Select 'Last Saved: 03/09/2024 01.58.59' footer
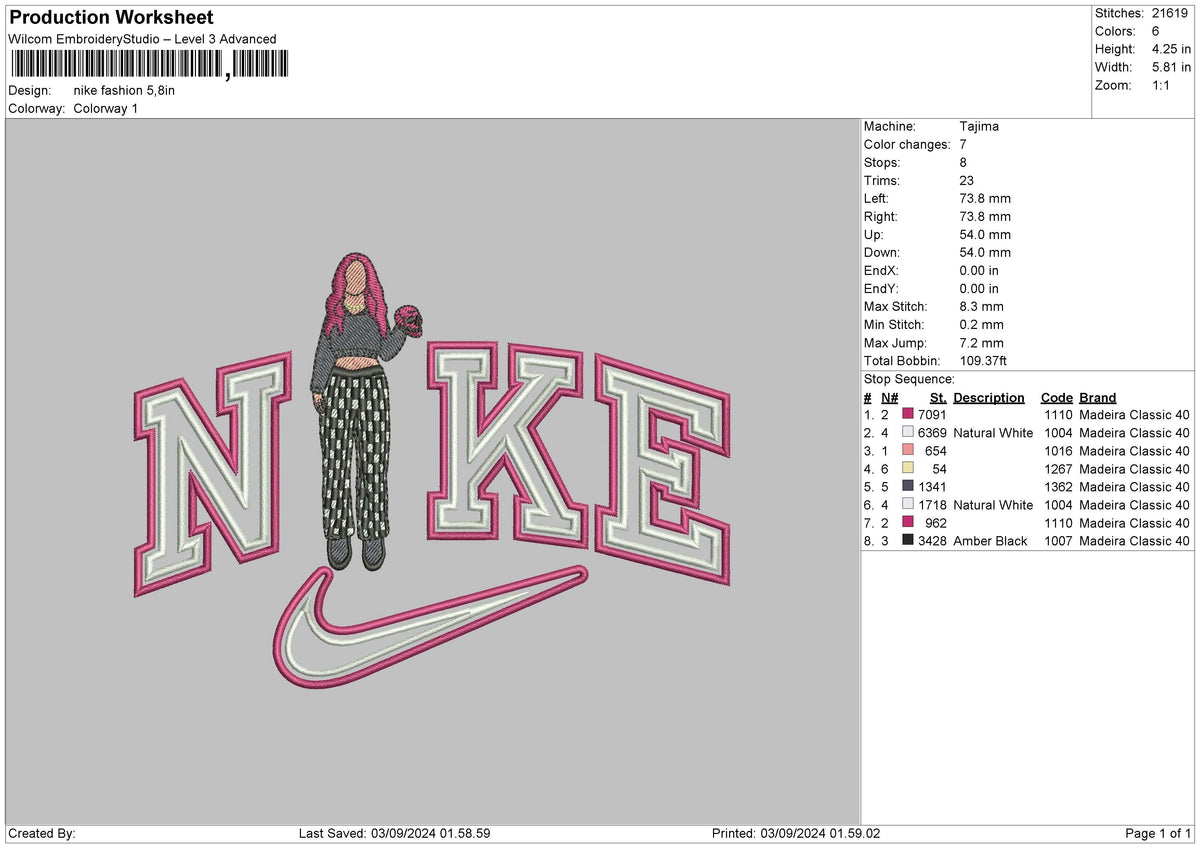 (x=395, y=834)
